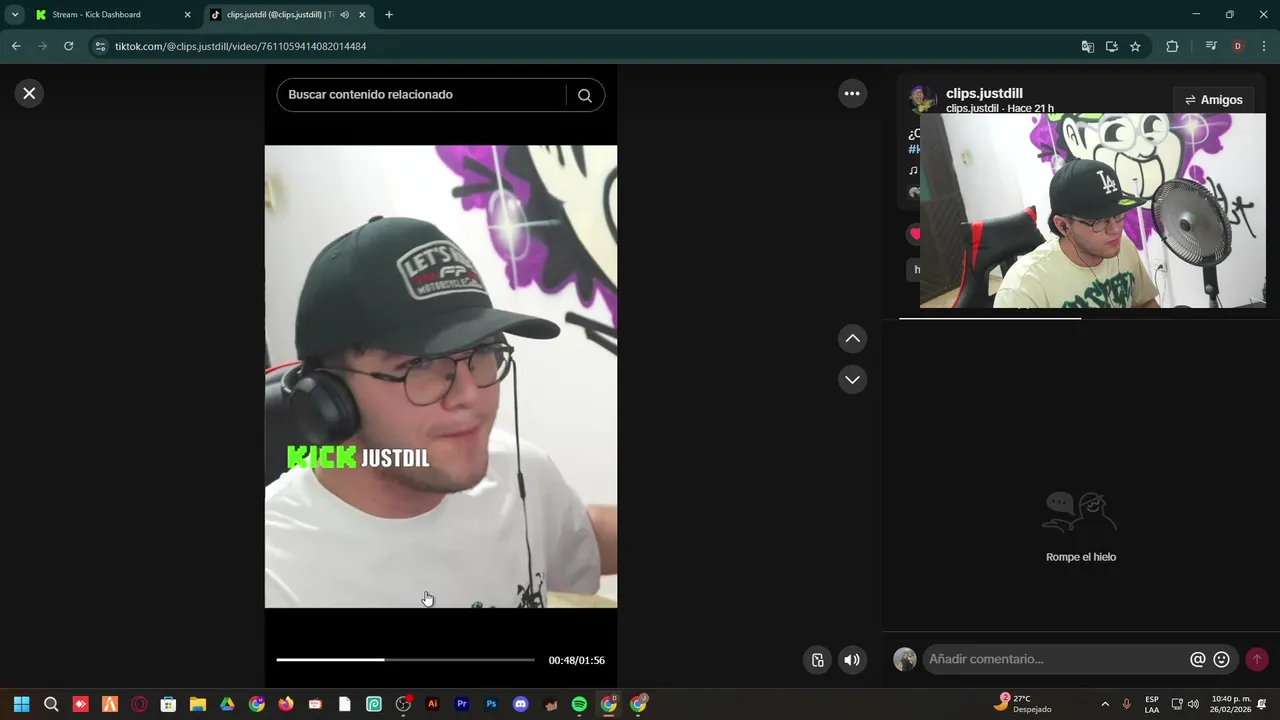
Task: Switch to Stream - Kick Dashboard tab
Action: tap(113, 15)
